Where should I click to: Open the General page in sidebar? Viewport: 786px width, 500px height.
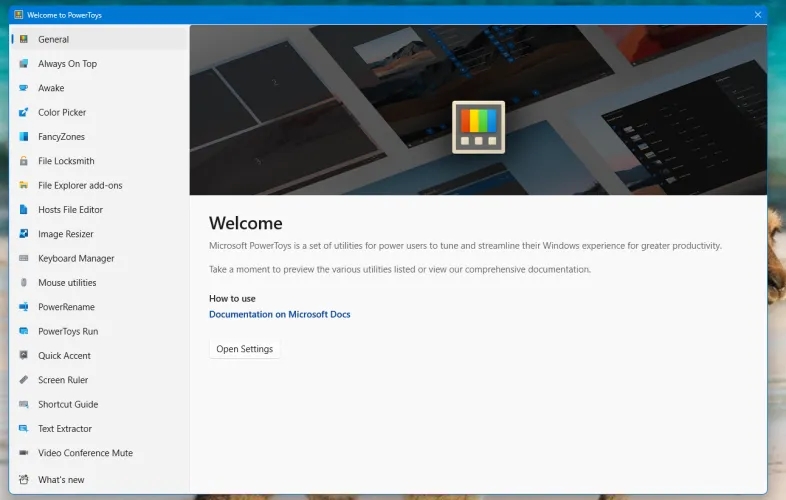(54, 40)
